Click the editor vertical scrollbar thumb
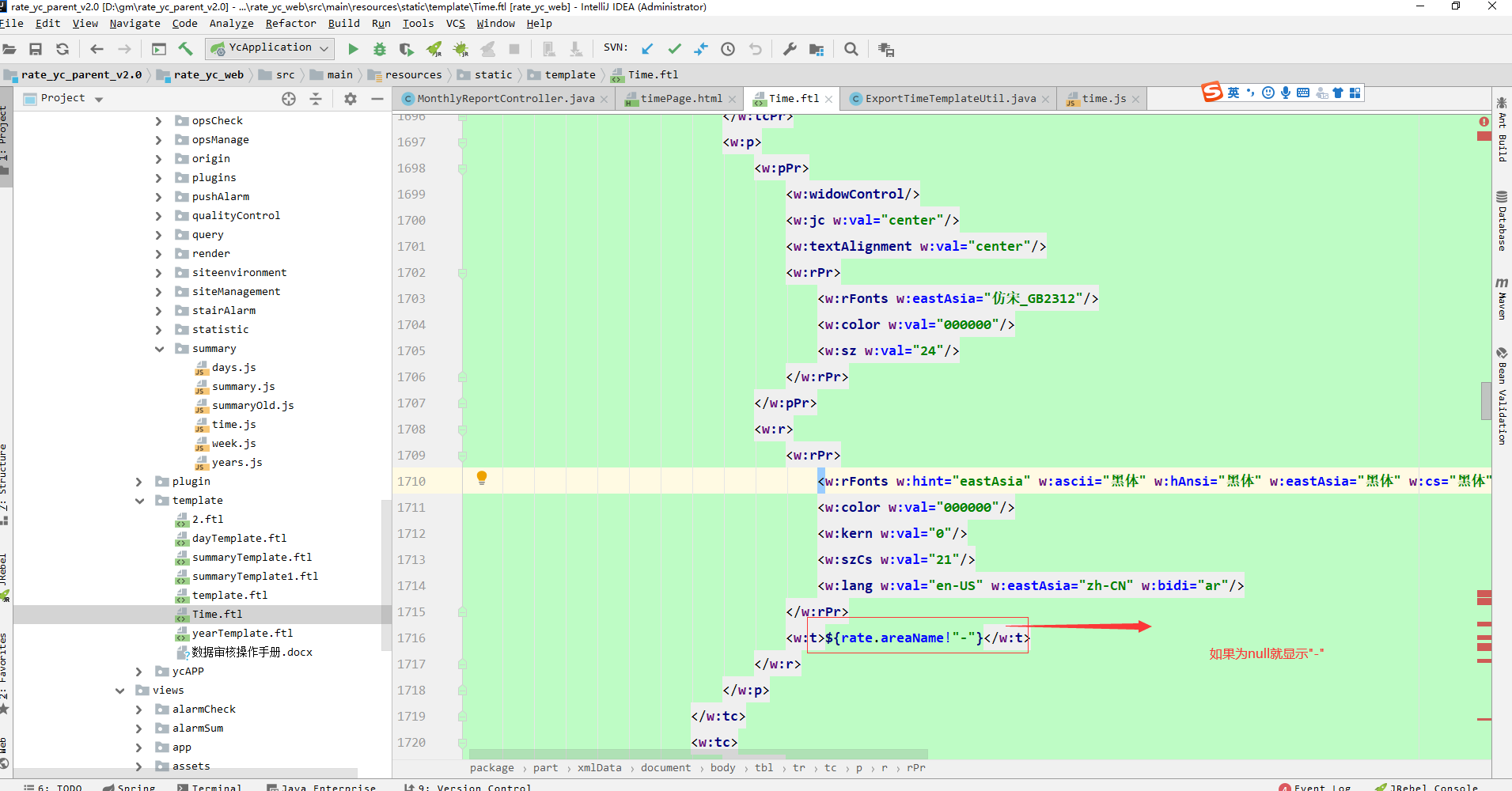 coord(1486,401)
